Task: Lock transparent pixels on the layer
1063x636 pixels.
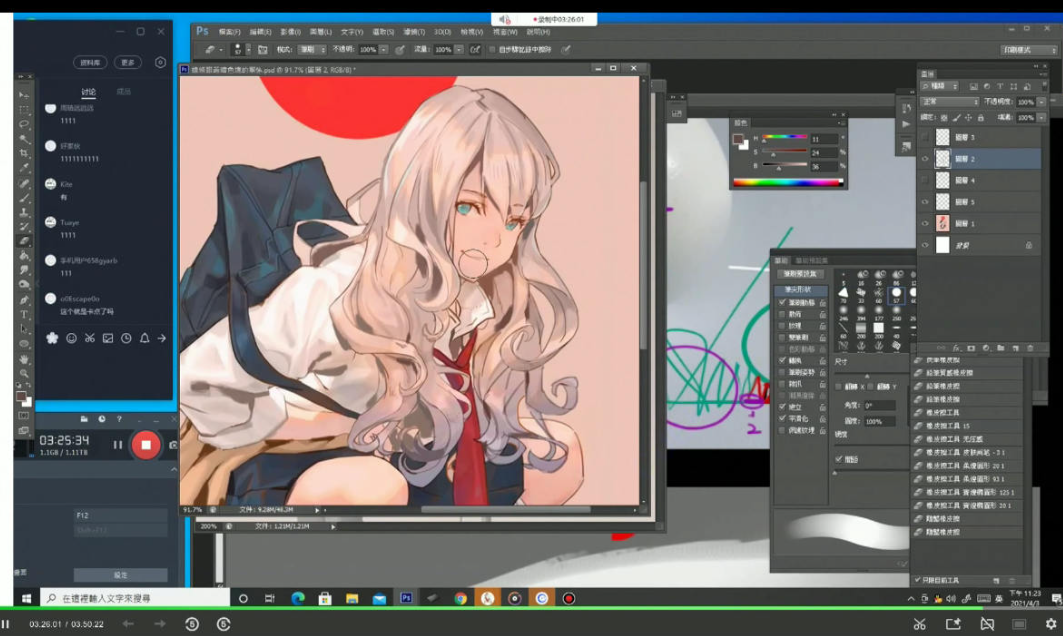Action: (944, 118)
